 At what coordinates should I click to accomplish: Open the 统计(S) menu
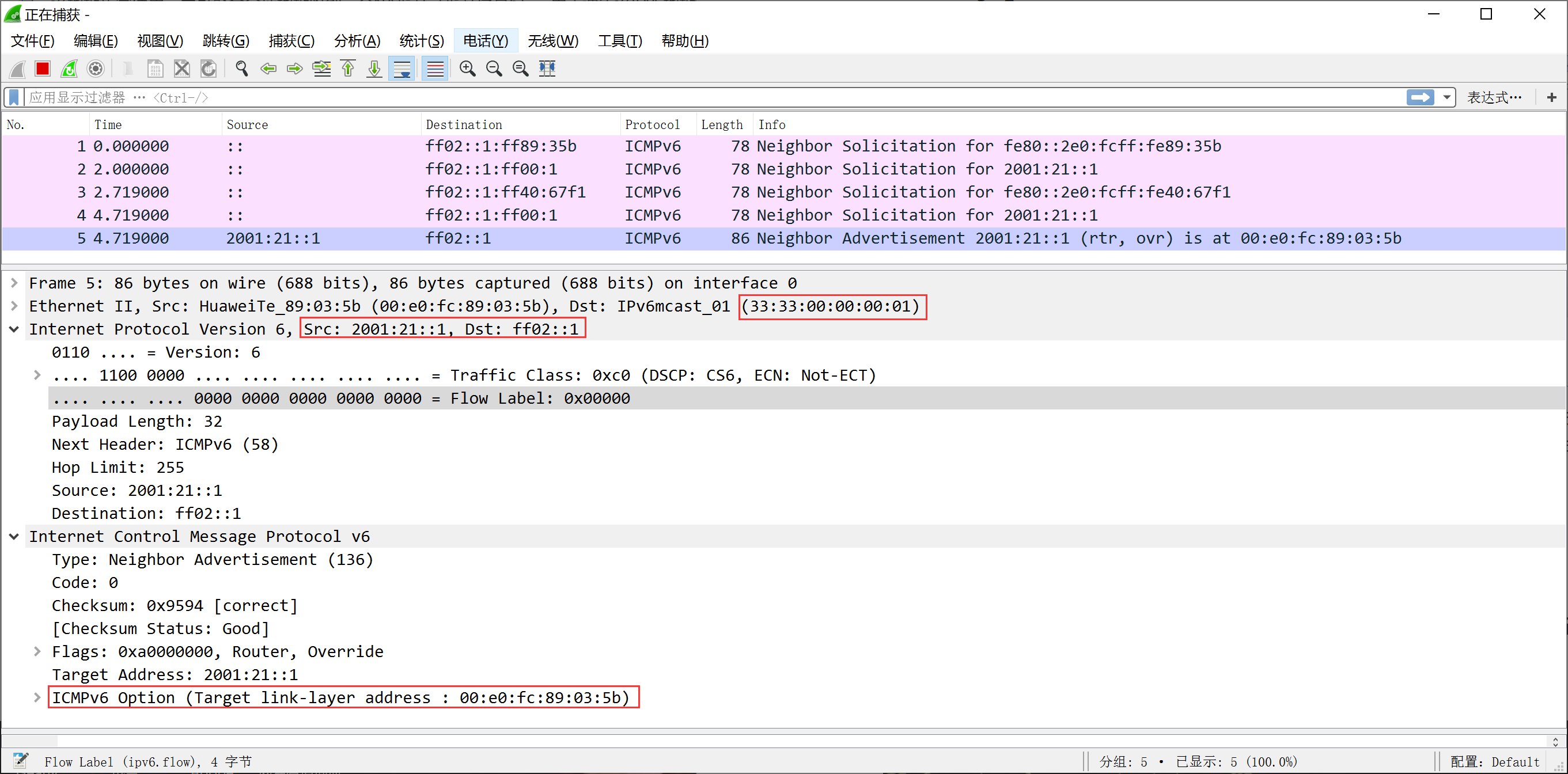421,41
